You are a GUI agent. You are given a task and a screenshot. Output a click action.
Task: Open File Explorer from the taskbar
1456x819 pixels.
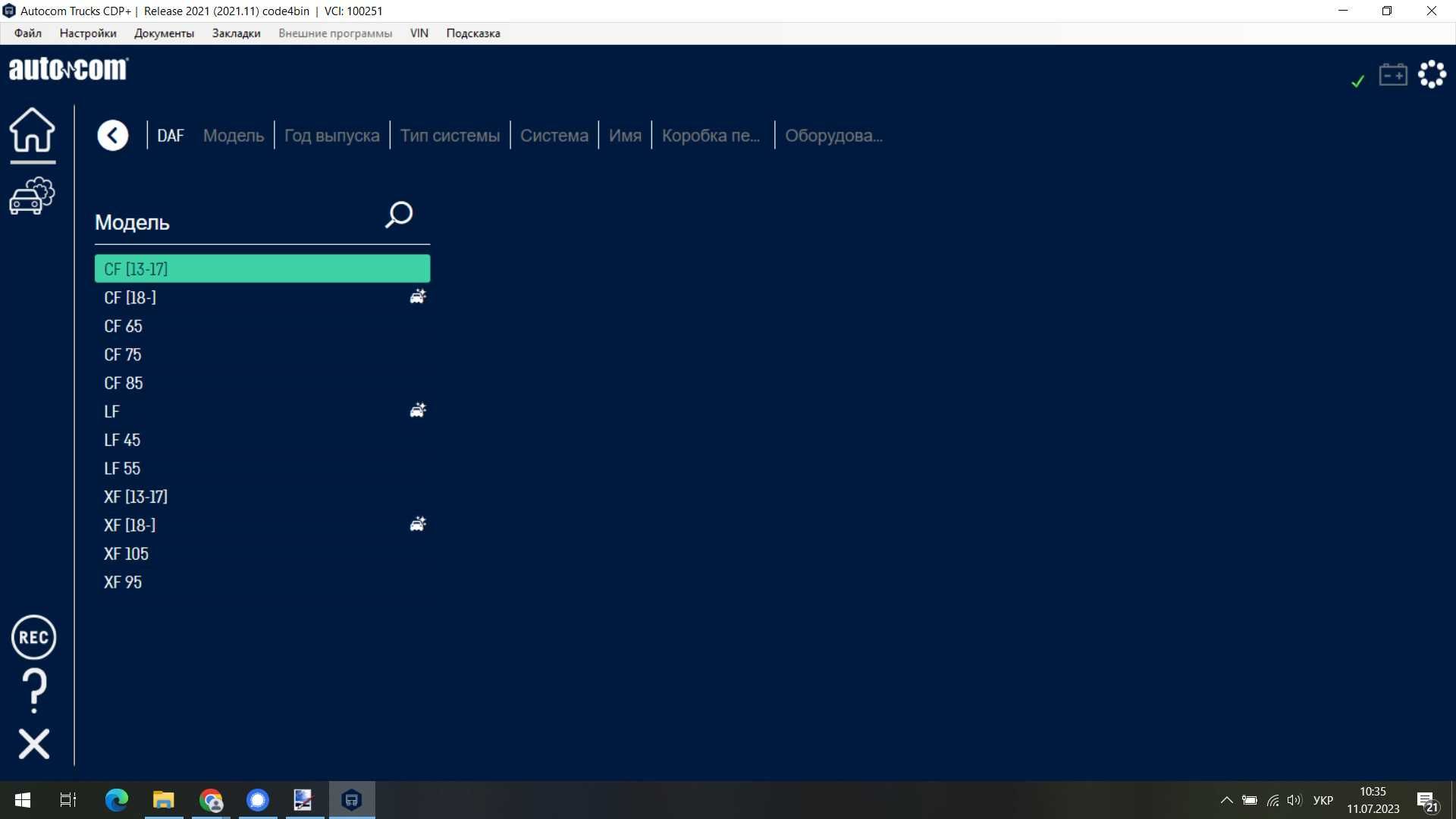(x=164, y=800)
